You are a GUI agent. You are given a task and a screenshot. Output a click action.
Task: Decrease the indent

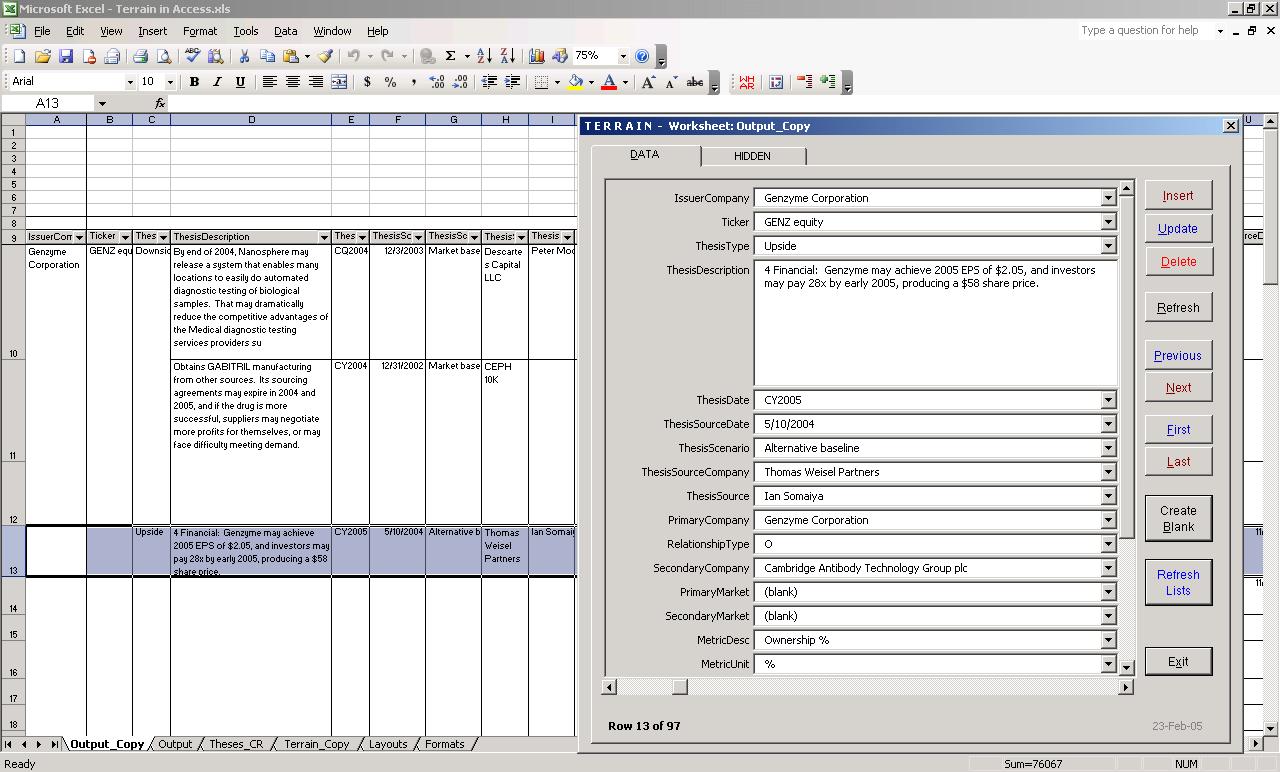489,82
